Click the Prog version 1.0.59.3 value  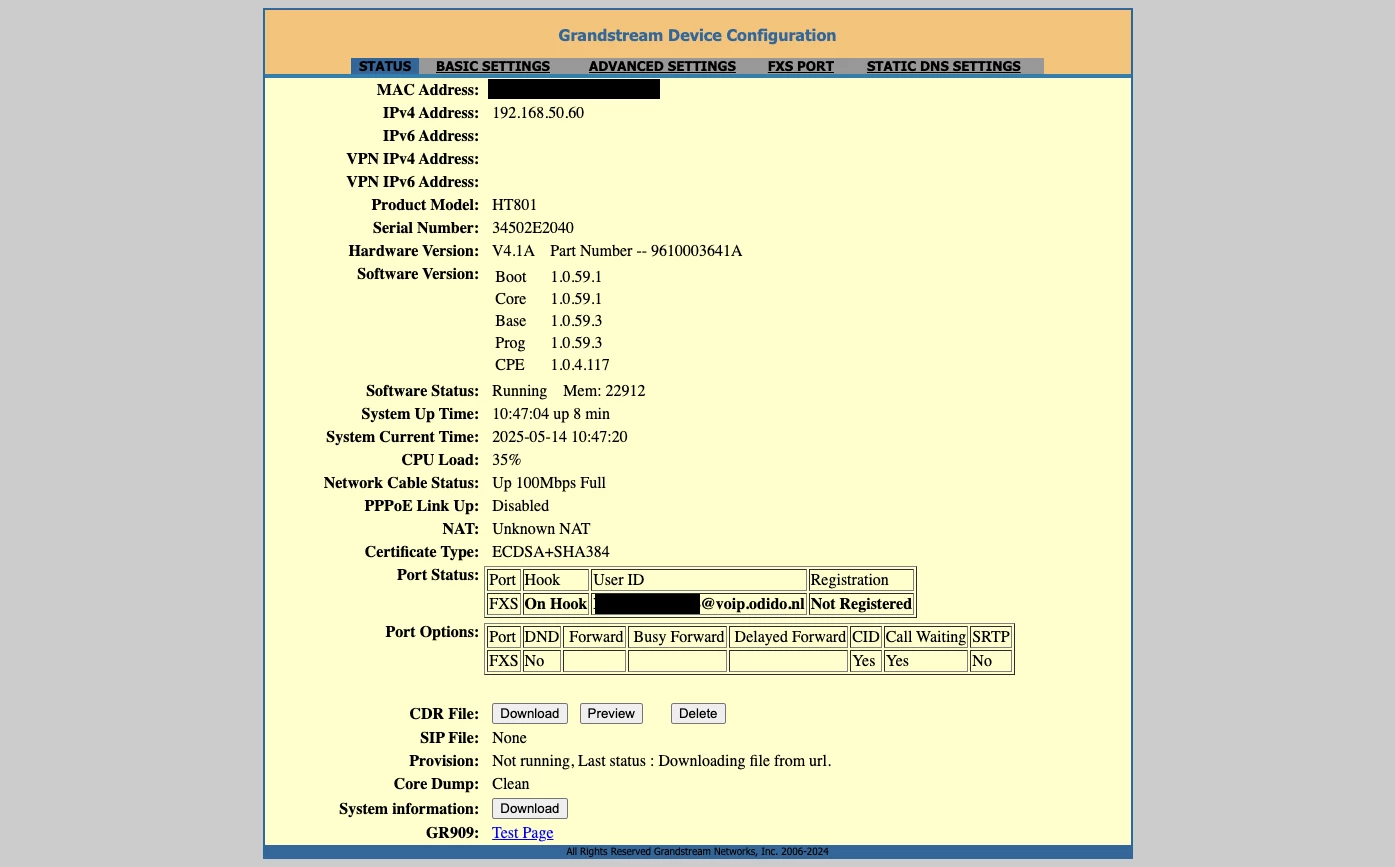[x=576, y=342]
